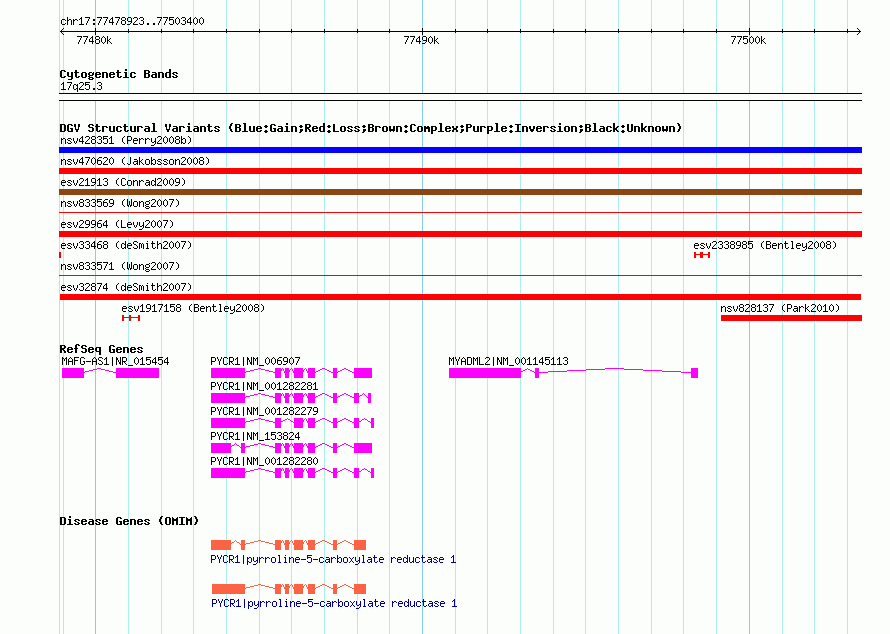Click the first OMIM PYCR1 gene glyph
Screen dimensions: 890x634
pos(288,545)
